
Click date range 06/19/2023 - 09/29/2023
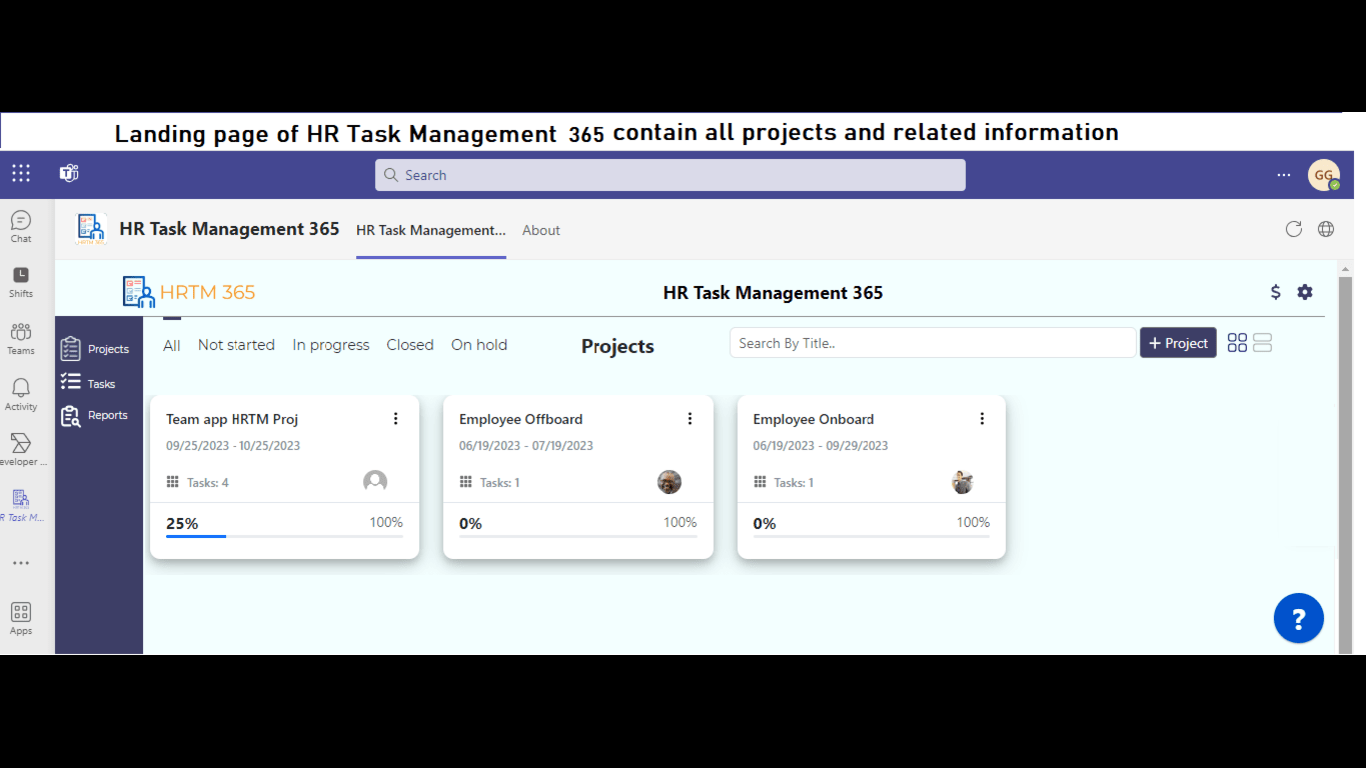point(820,446)
